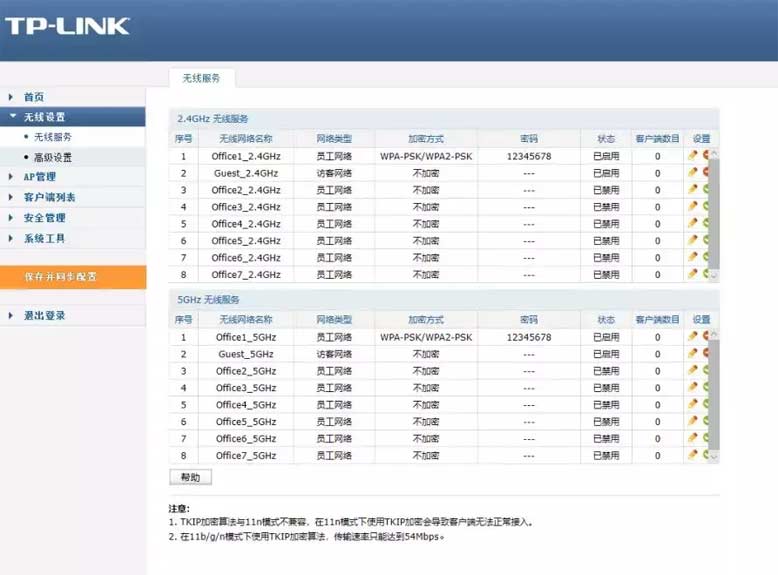
Task: Edit the Office1_2.4GHz network with the pencil icon
Action: point(693,155)
